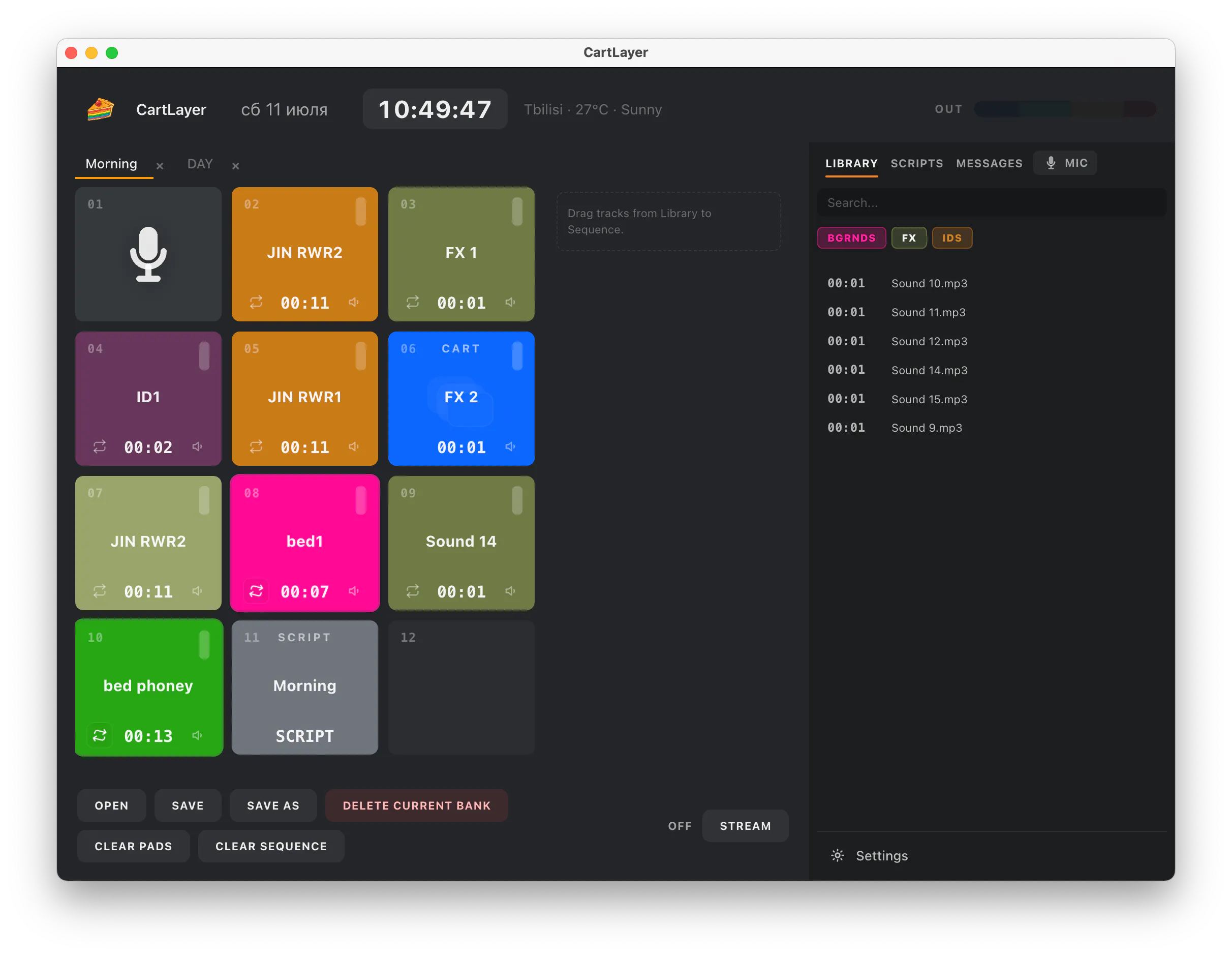Close the DAY bank tab
1232x956 pixels.
[x=236, y=166]
